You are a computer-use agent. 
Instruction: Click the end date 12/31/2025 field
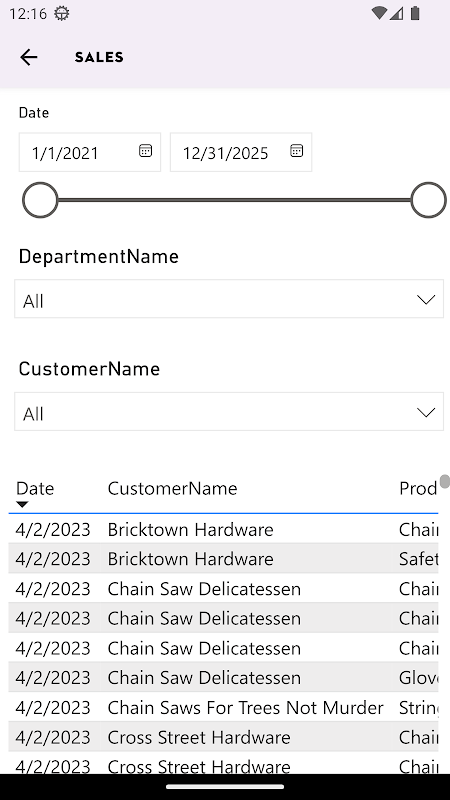241,152
